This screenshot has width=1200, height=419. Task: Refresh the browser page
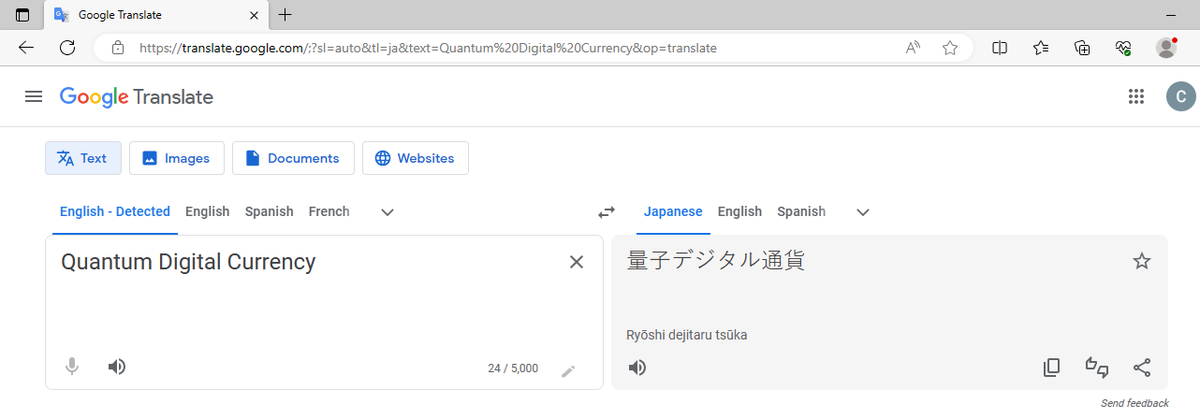[68, 47]
